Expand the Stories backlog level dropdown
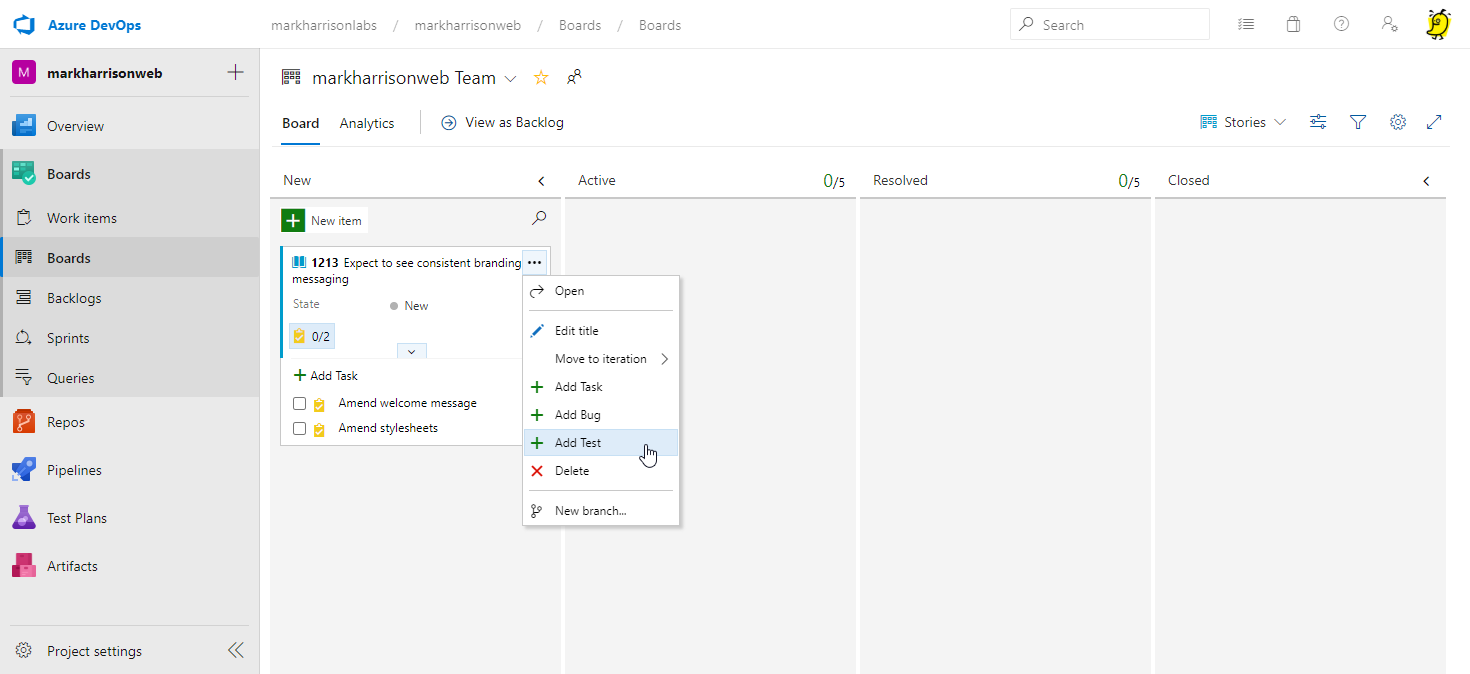The image size is (1470, 674). click(1245, 122)
